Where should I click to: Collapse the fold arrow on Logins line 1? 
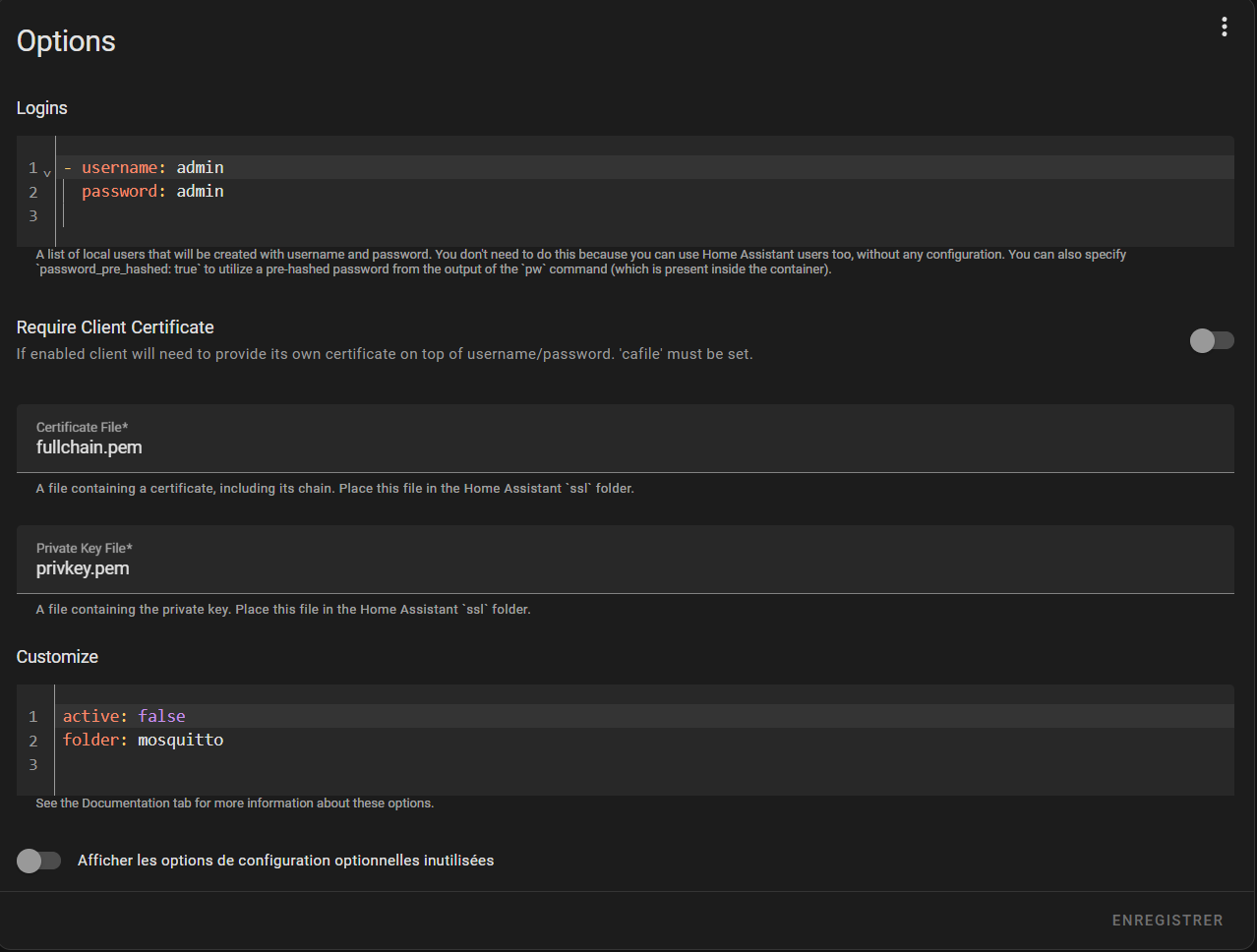pos(47,173)
